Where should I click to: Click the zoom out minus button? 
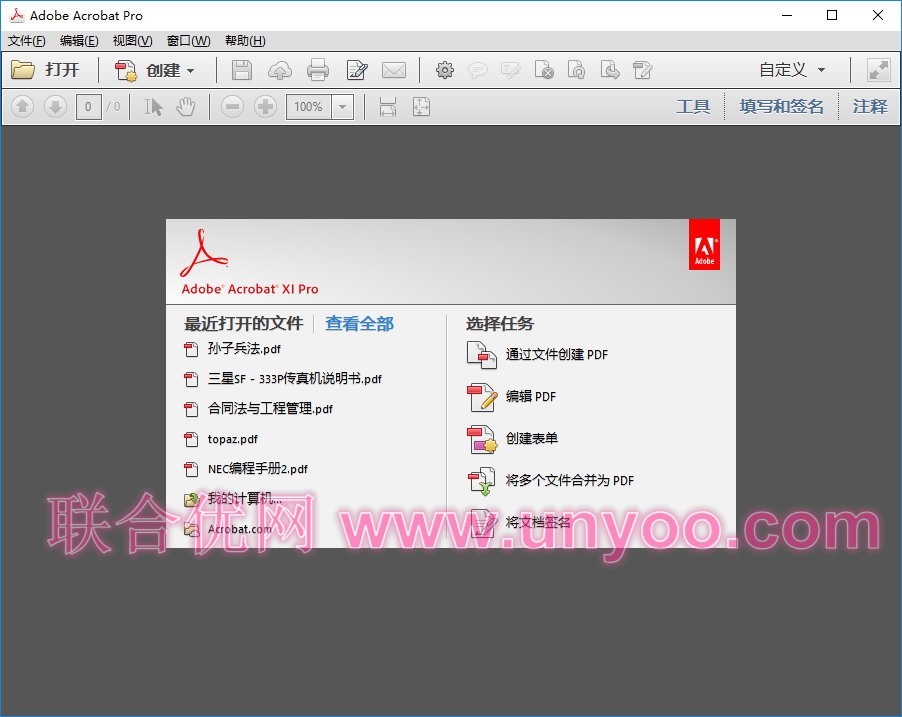click(x=232, y=106)
